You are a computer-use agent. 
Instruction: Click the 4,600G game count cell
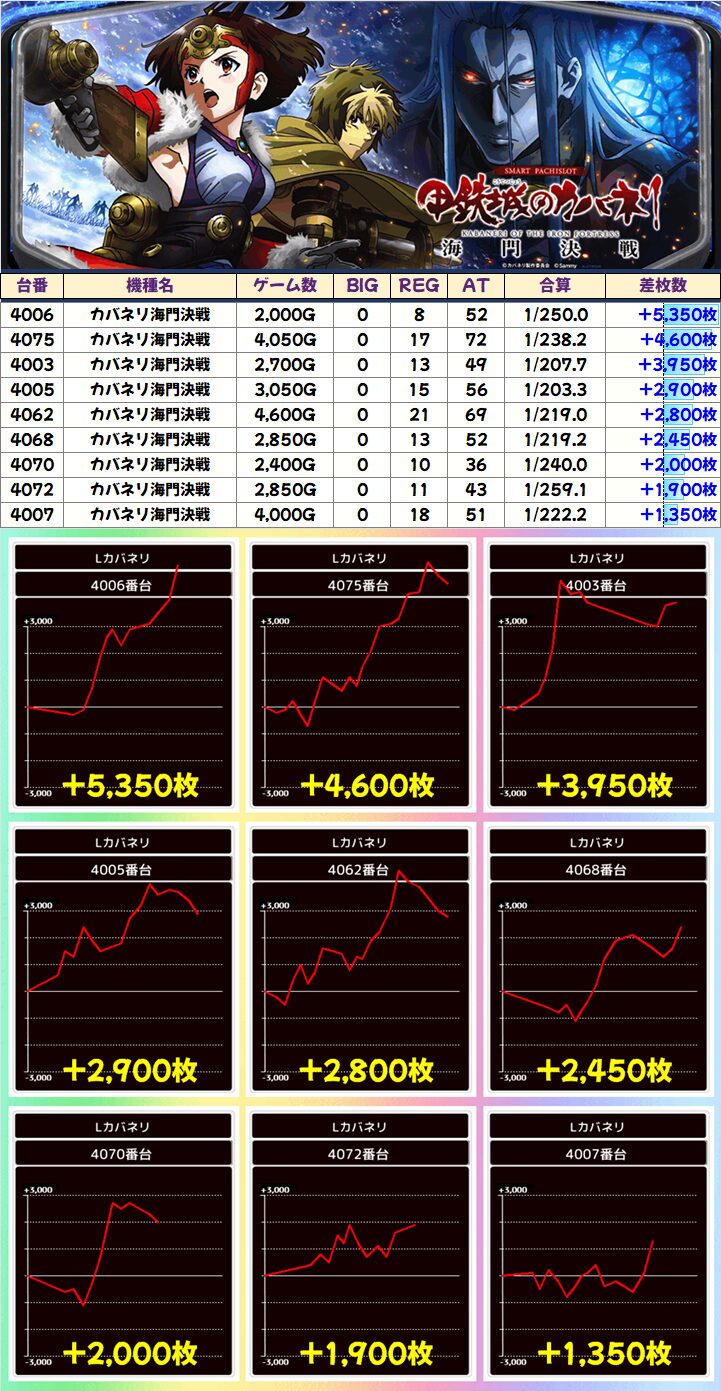[x=285, y=415]
